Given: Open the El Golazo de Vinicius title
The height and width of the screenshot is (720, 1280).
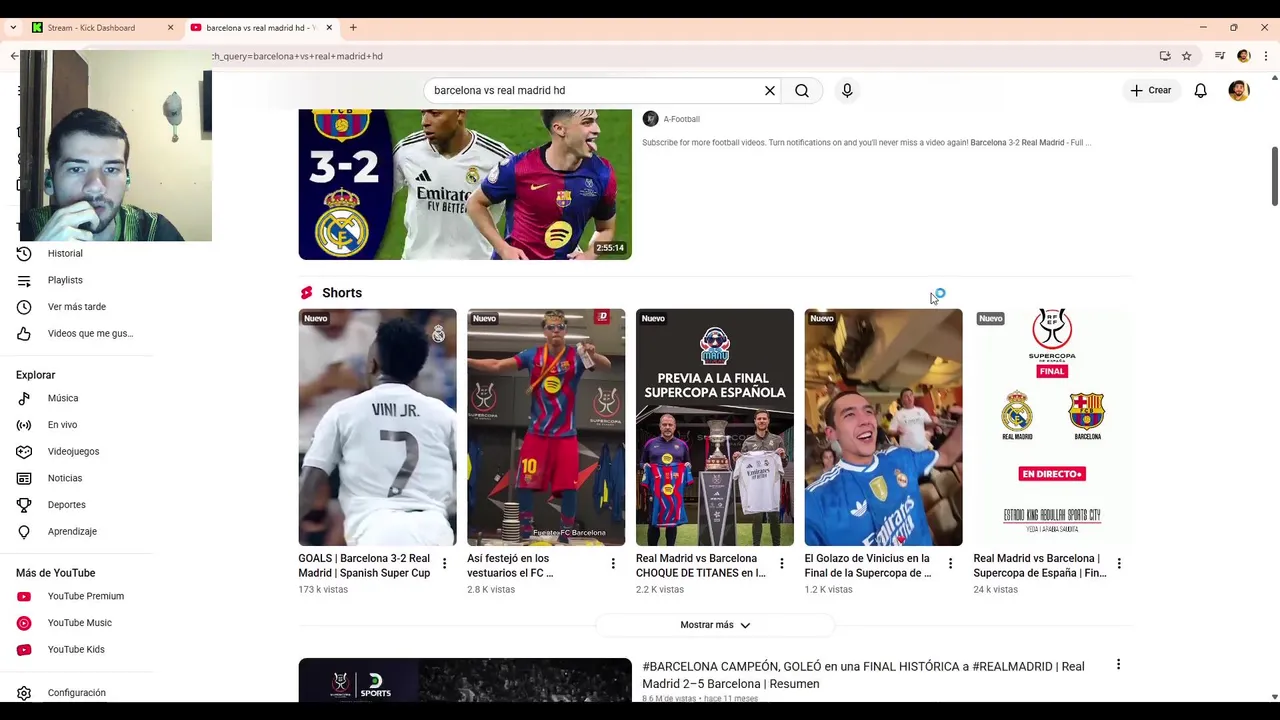Looking at the screenshot, I should click(868, 566).
